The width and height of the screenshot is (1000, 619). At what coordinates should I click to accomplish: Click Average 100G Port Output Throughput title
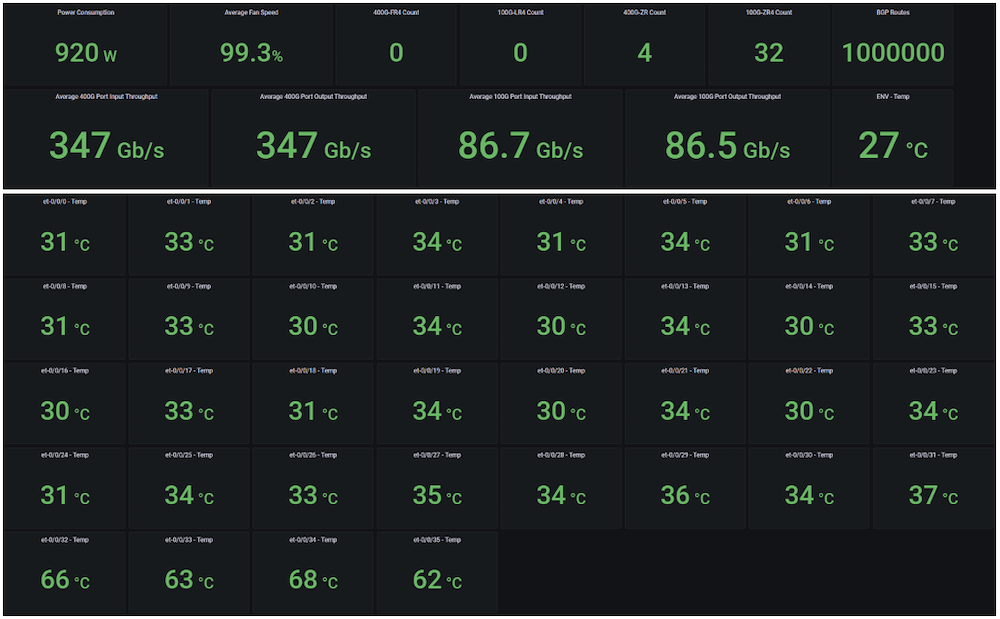[x=727, y=97]
